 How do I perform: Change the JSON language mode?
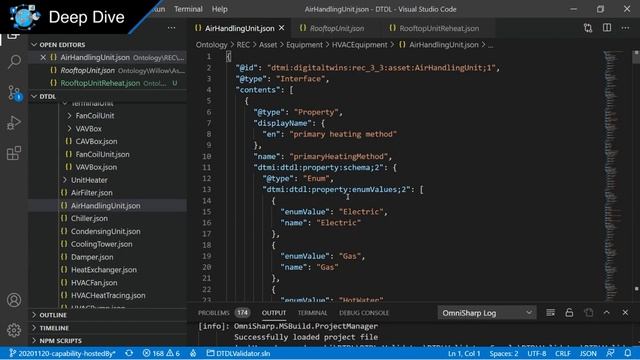point(588,353)
